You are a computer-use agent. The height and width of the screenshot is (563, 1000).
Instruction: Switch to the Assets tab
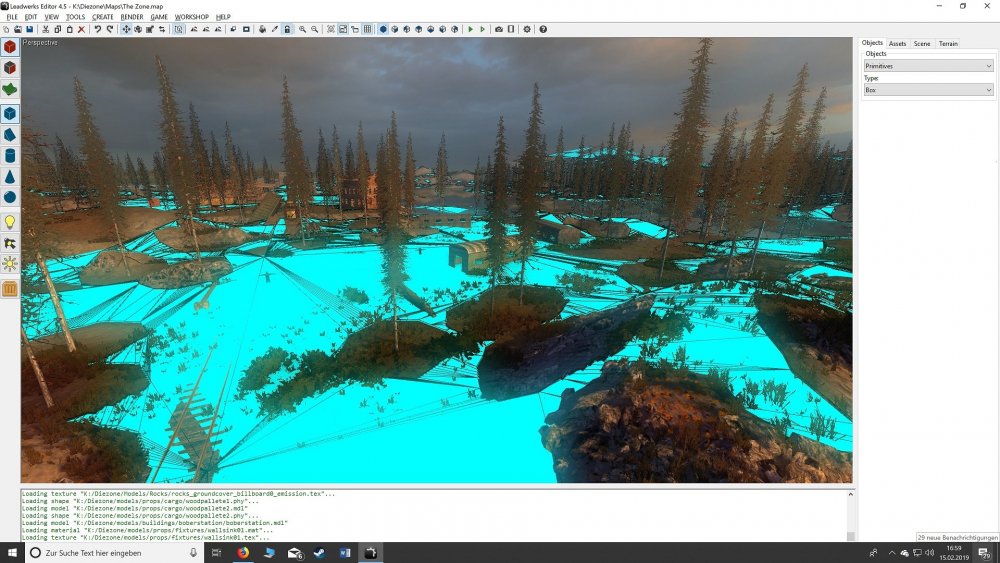click(x=897, y=43)
